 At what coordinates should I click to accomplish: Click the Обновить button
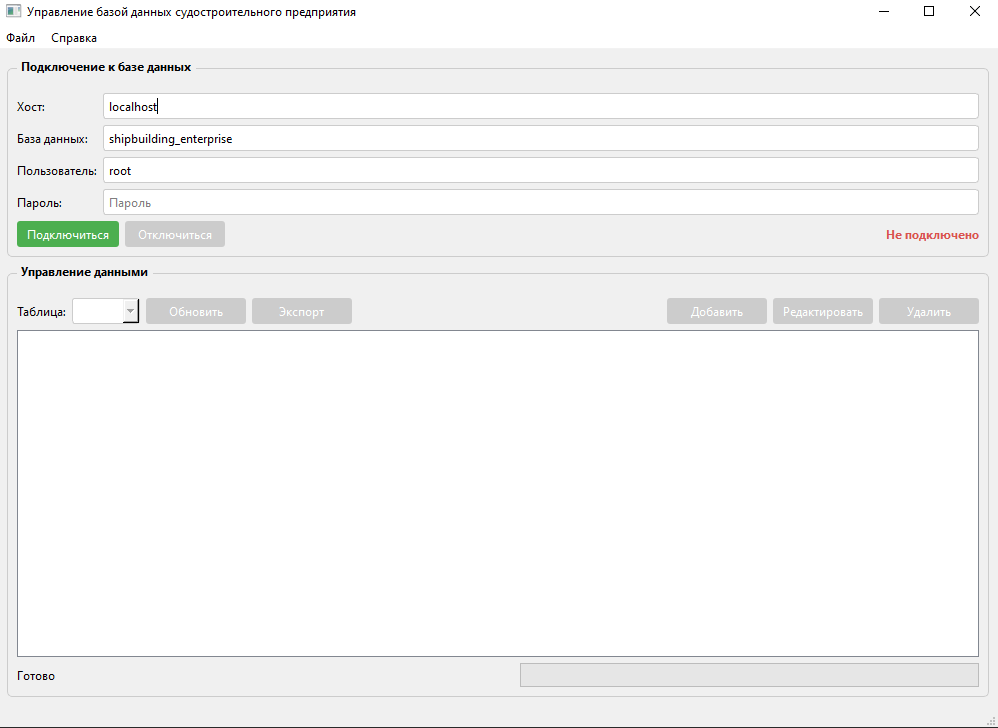coord(196,311)
